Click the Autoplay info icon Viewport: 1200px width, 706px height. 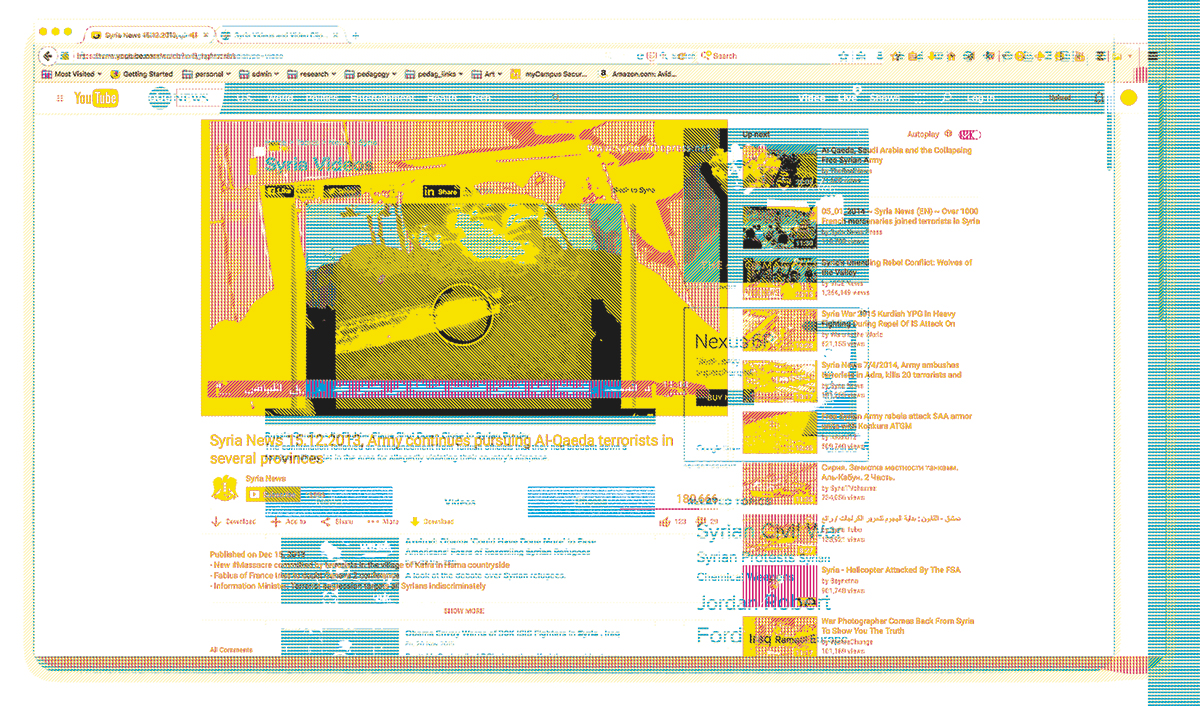click(947, 134)
